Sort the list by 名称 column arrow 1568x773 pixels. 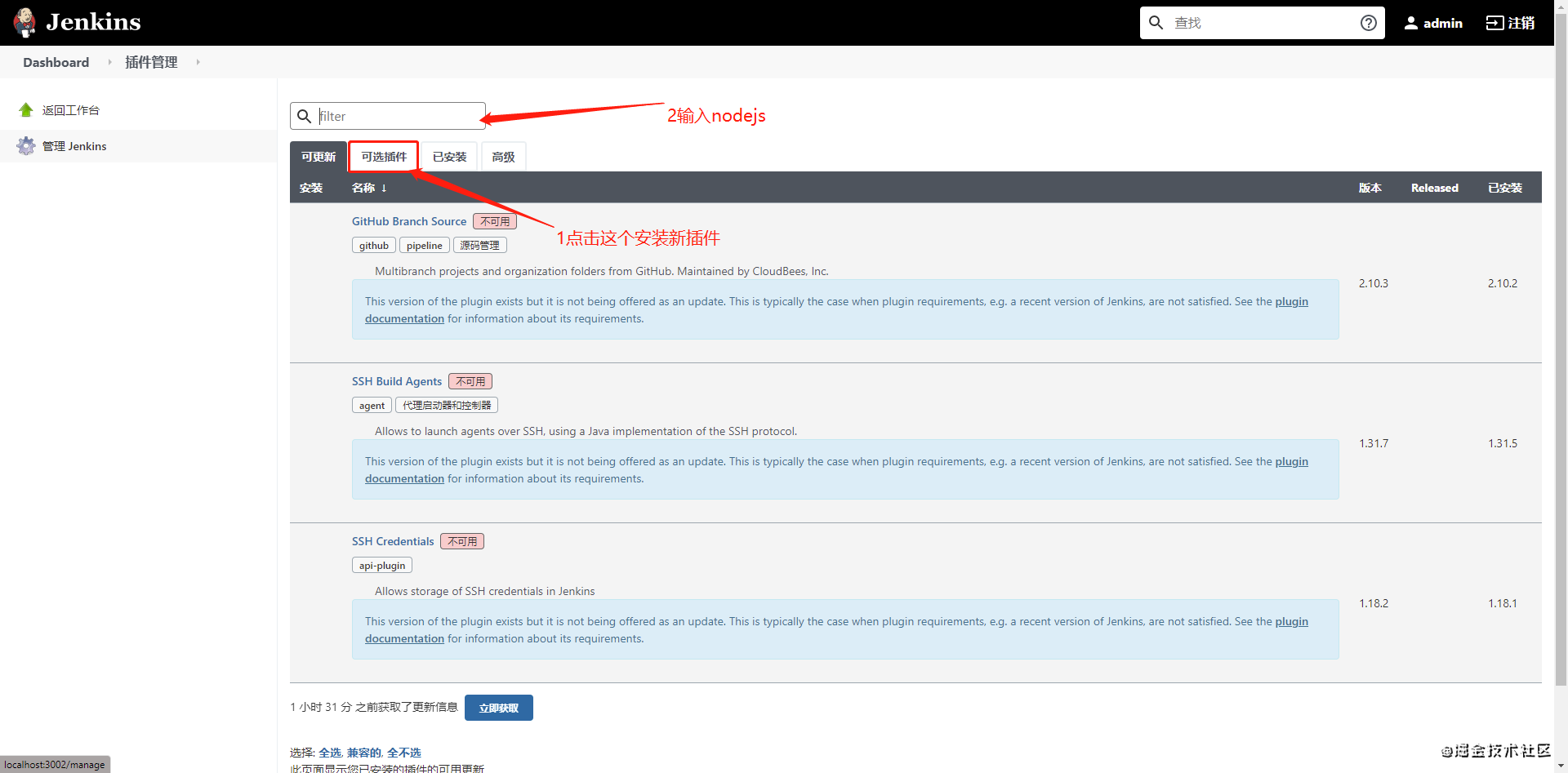pyautogui.click(x=384, y=188)
